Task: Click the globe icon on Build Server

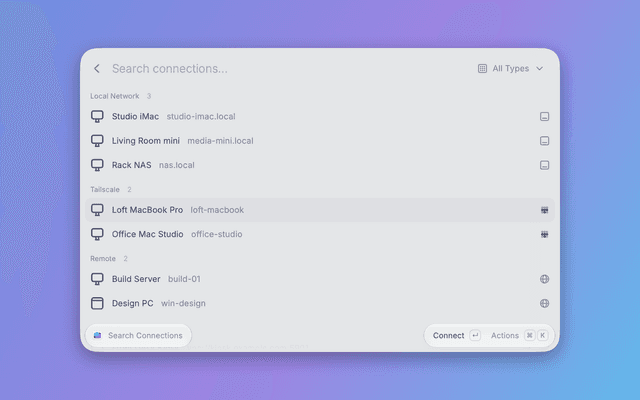Action: coord(544,279)
